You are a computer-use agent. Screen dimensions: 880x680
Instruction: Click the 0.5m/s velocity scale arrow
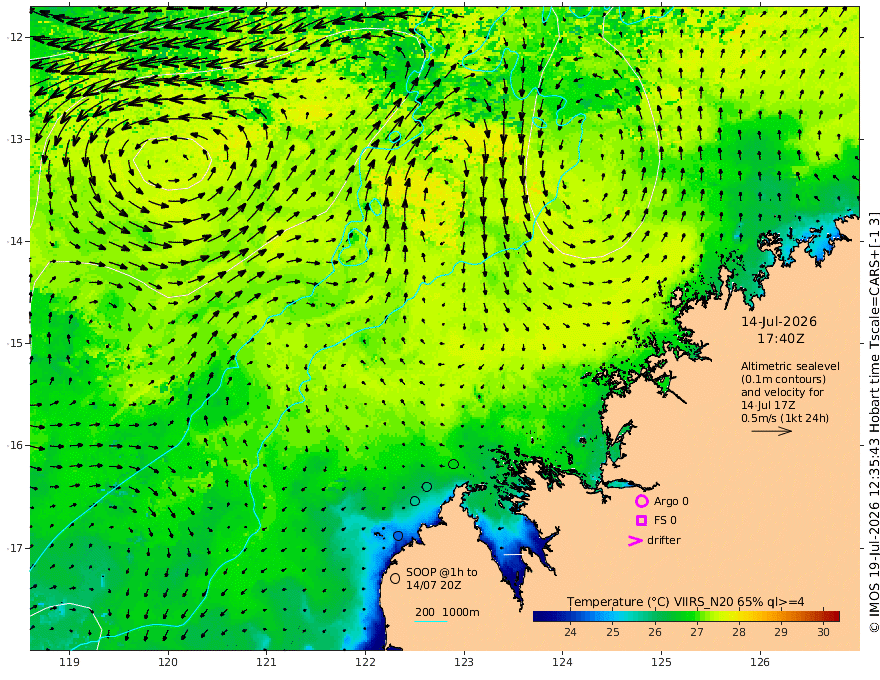(772, 431)
